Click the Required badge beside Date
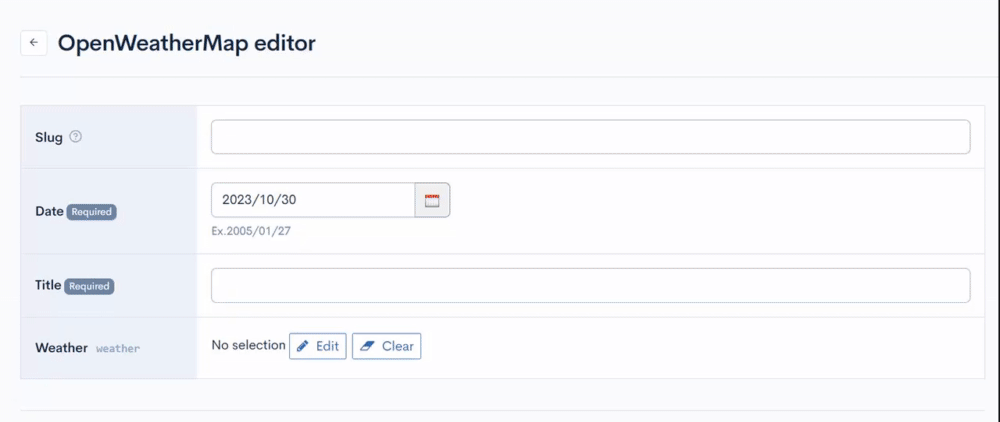The height and width of the screenshot is (422, 1000). (x=91, y=212)
